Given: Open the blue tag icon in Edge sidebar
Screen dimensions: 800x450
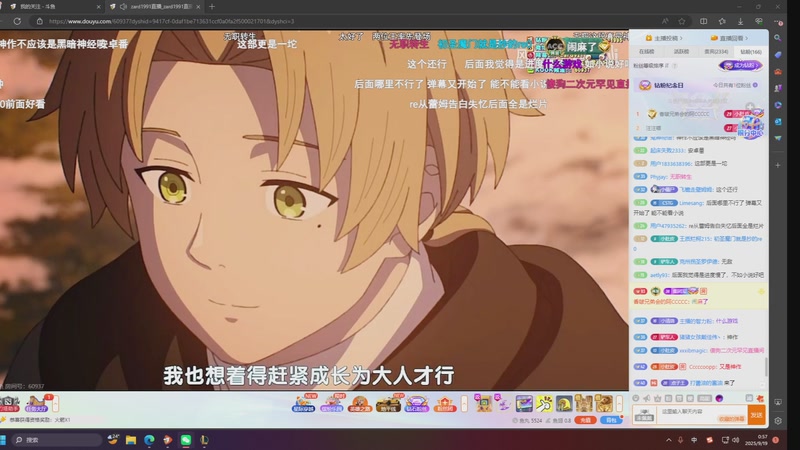Looking at the screenshot, I should 778,55.
